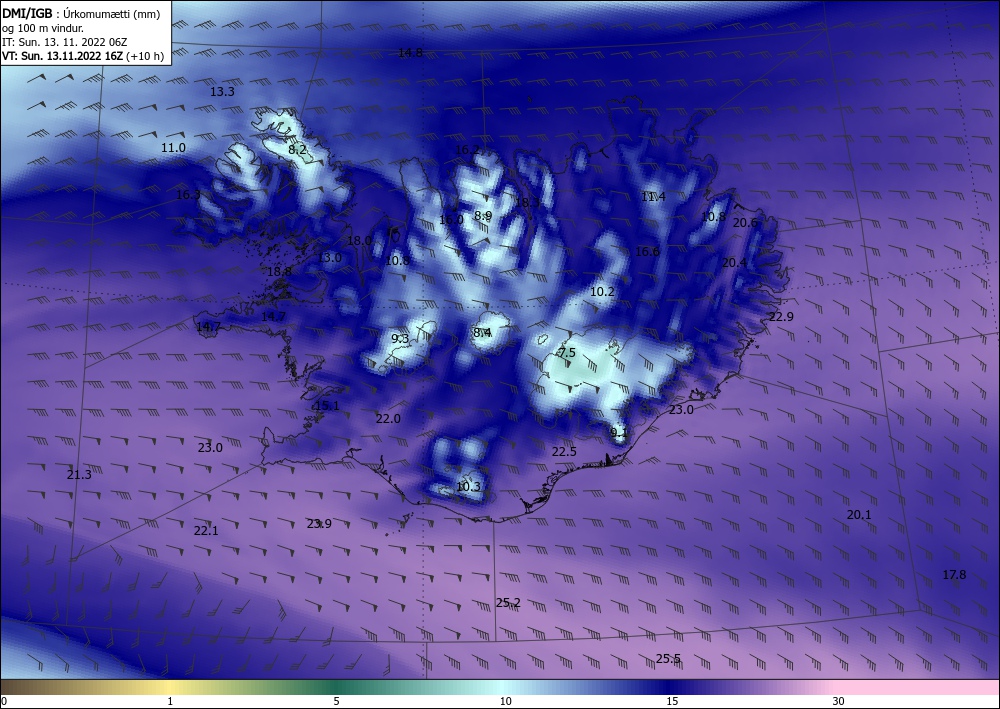Click the 23.9 value on the map

pyautogui.click(x=319, y=524)
